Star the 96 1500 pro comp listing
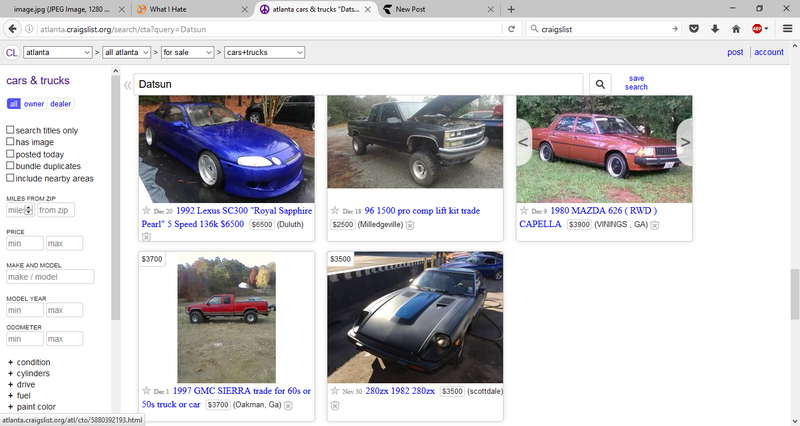The width and height of the screenshot is (800, 426). pyautogui.click(x=335, y=210)
